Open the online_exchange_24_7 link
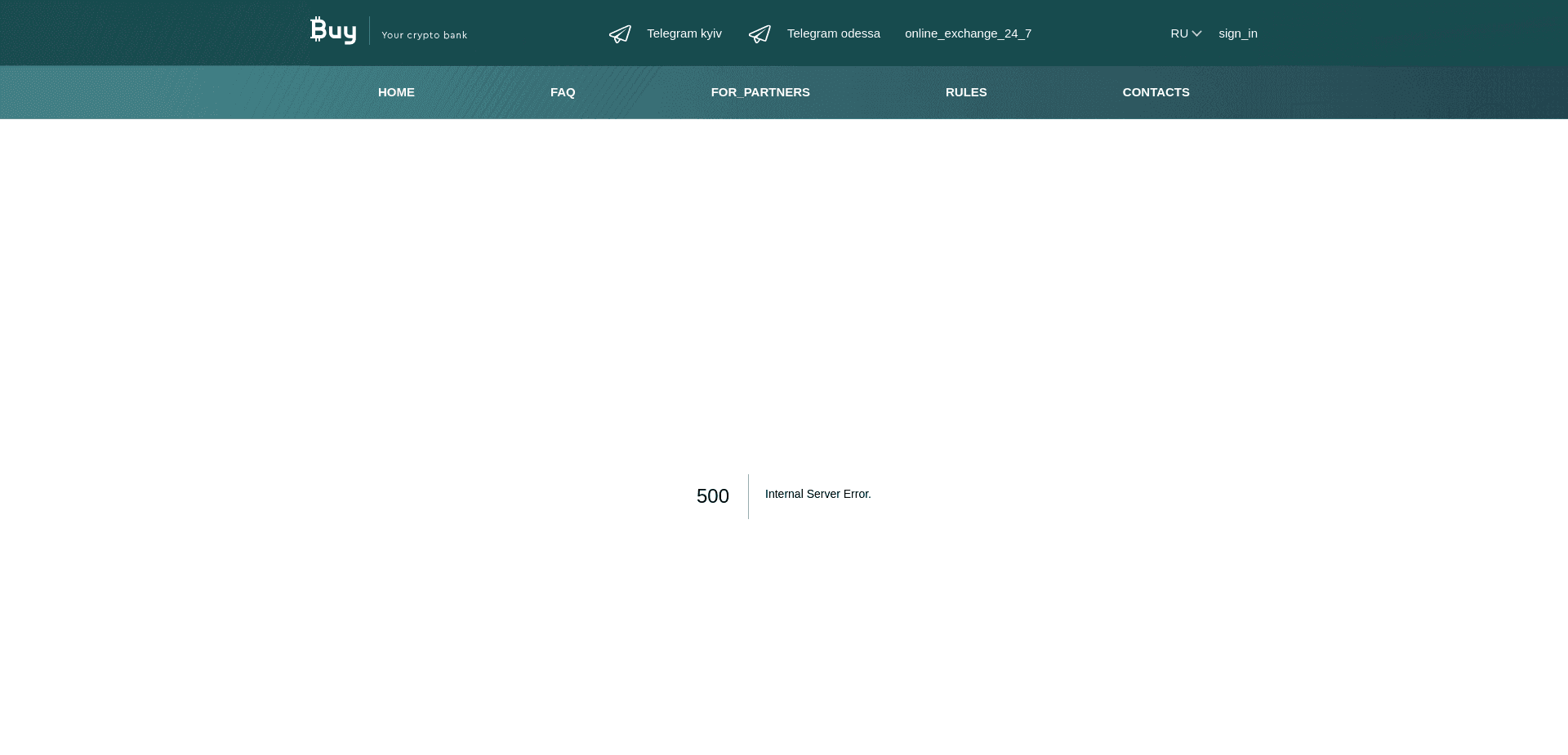This screenshot has width=1568, height=755. click(x=967, y=33)
